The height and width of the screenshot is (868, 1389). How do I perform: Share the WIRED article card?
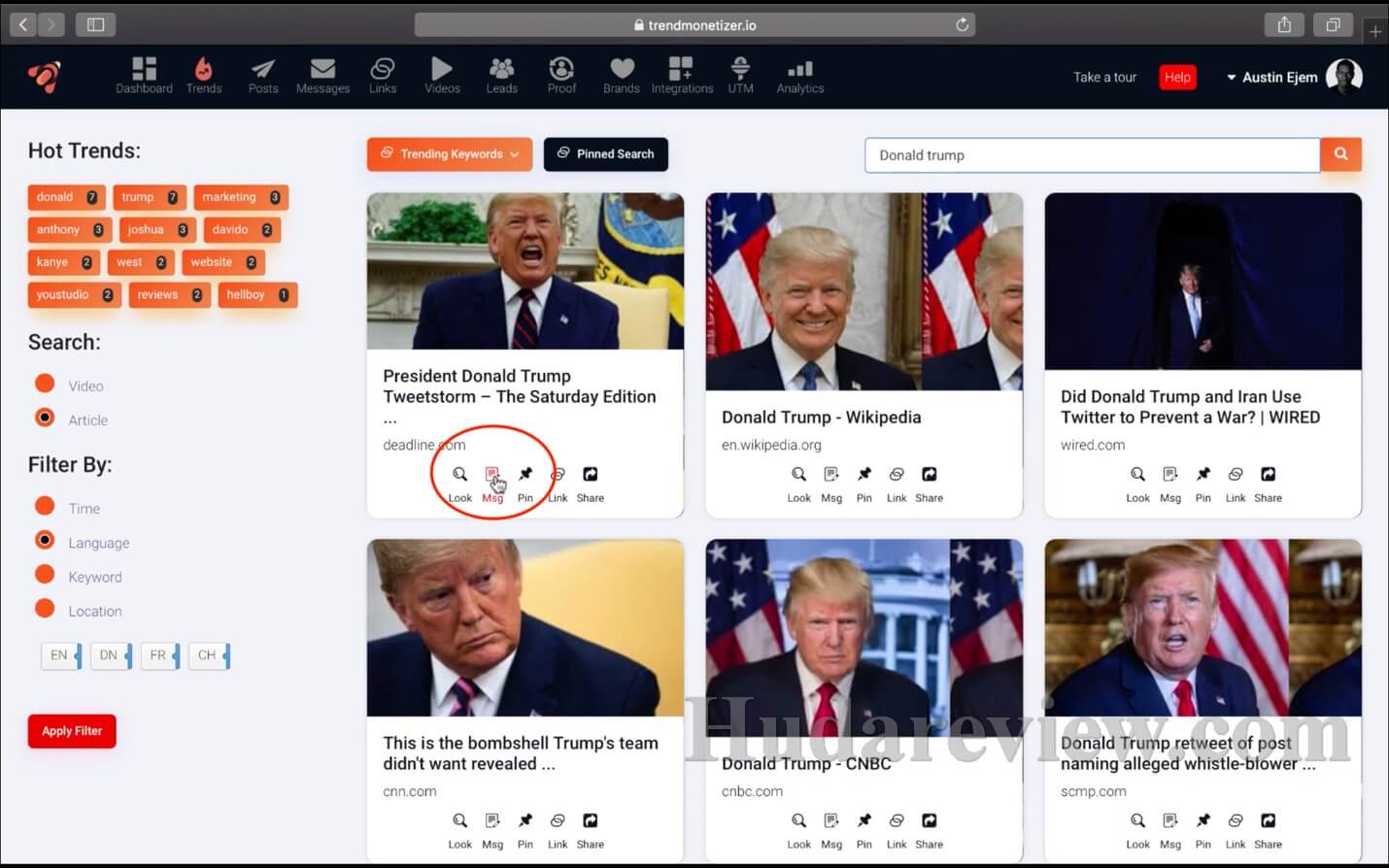click(x=1268, y=475)
